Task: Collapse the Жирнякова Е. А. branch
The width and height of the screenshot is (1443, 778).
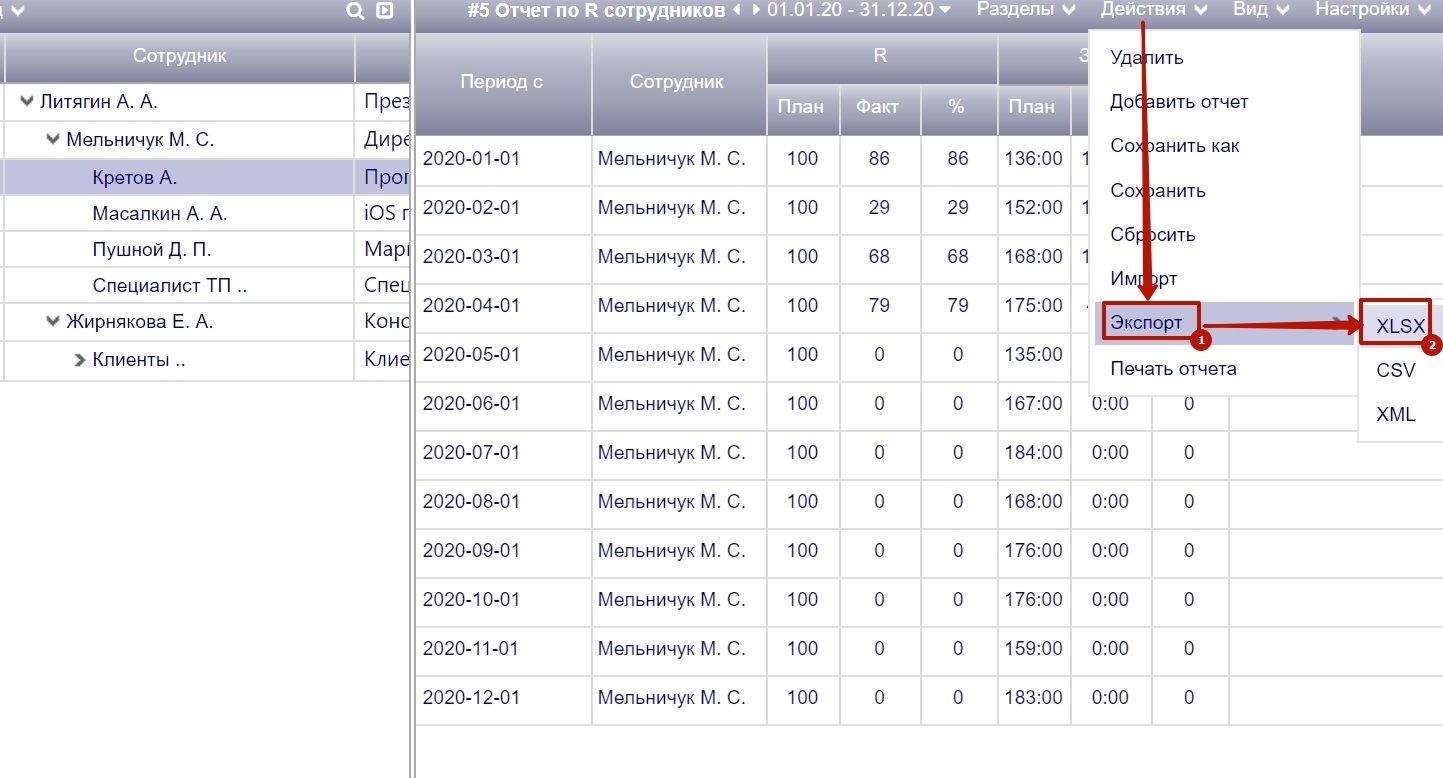Action: pyautogui.click(x=53, y=322)
